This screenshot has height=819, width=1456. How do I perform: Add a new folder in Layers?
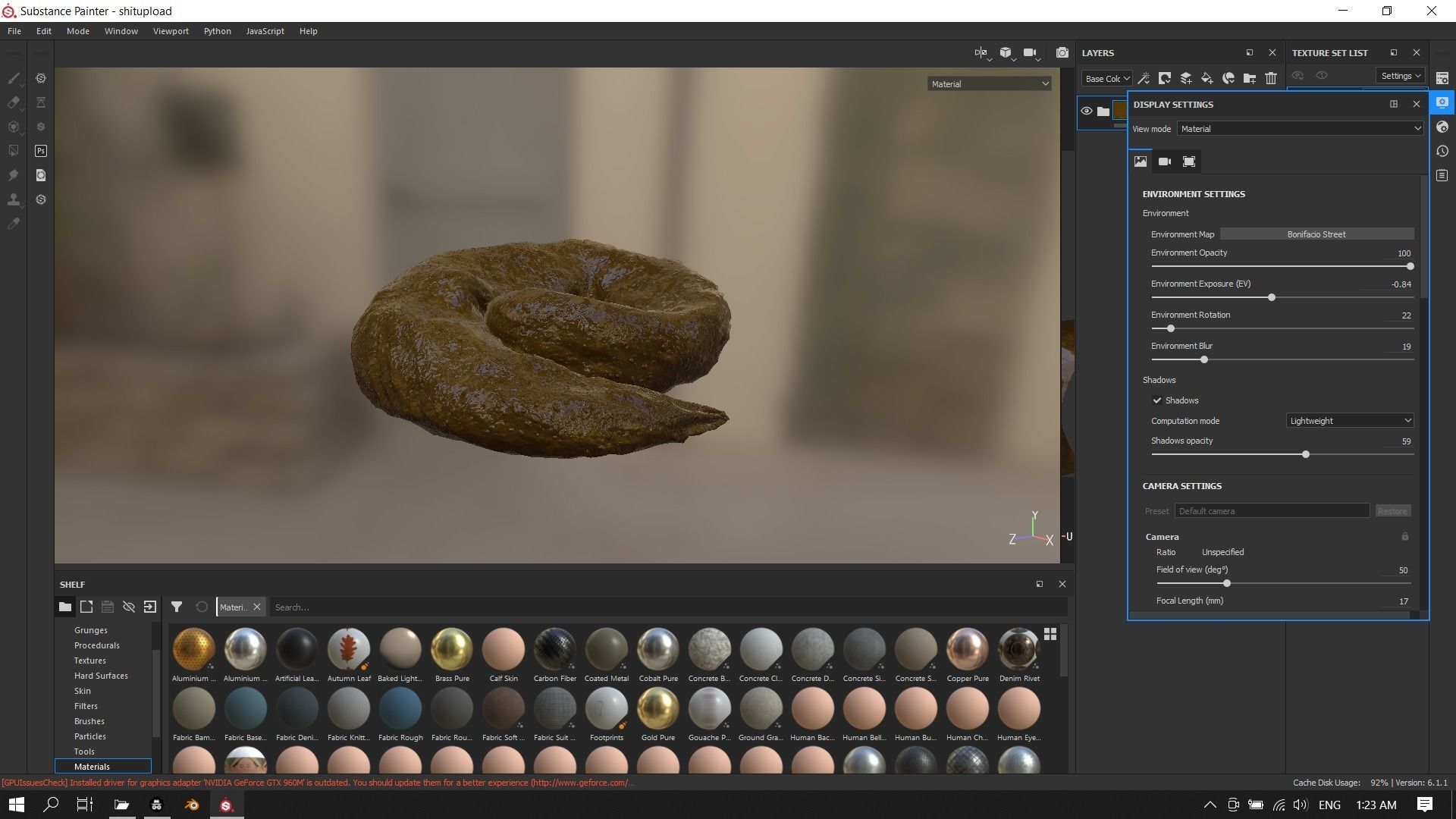click(x=1250, y=78)
